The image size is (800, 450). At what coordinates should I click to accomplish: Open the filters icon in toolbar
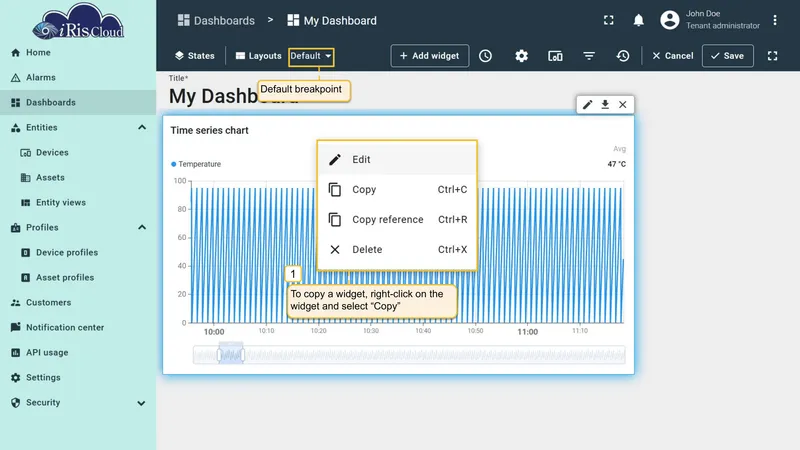pyautogui.click(x=589, y=56)
